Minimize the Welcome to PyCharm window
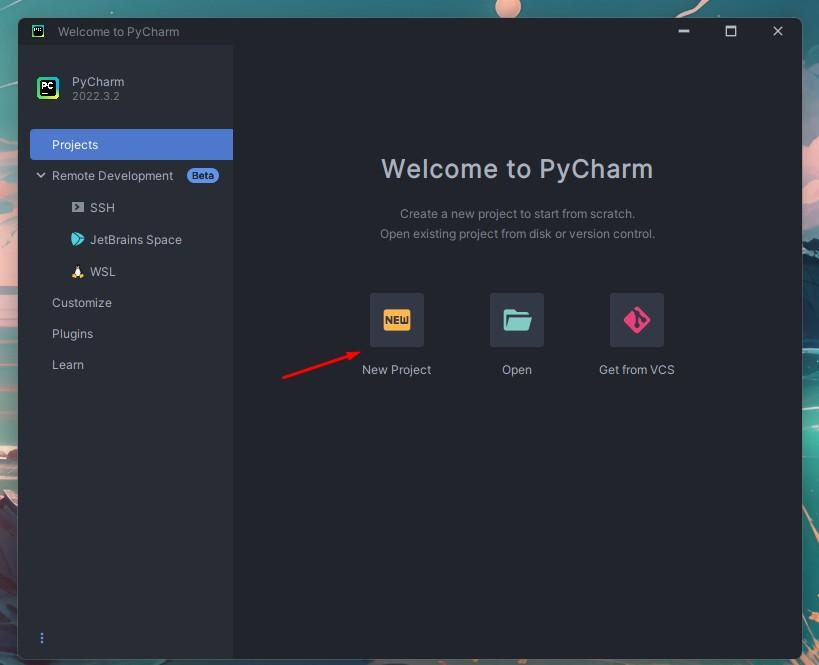 tap(684, 31)
